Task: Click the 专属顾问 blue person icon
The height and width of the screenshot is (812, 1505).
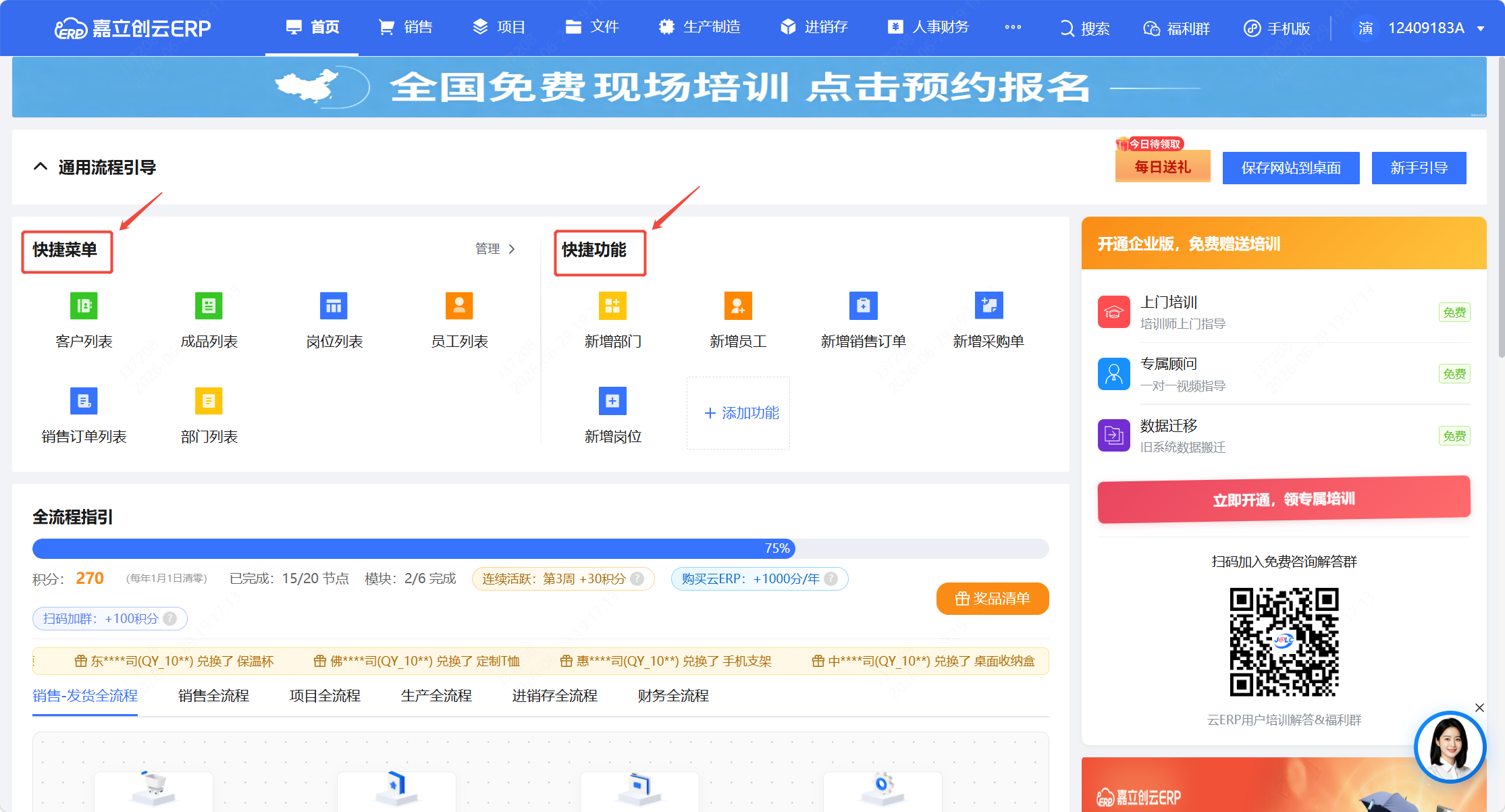Action: 1113,374
